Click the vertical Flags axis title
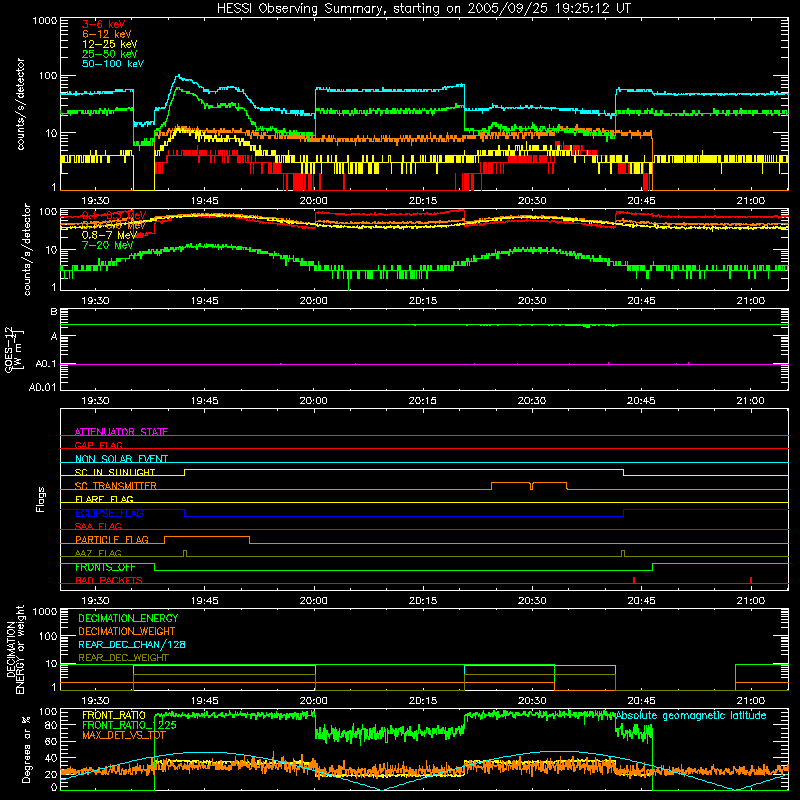 pyautogui.click(x=41, y=499)
